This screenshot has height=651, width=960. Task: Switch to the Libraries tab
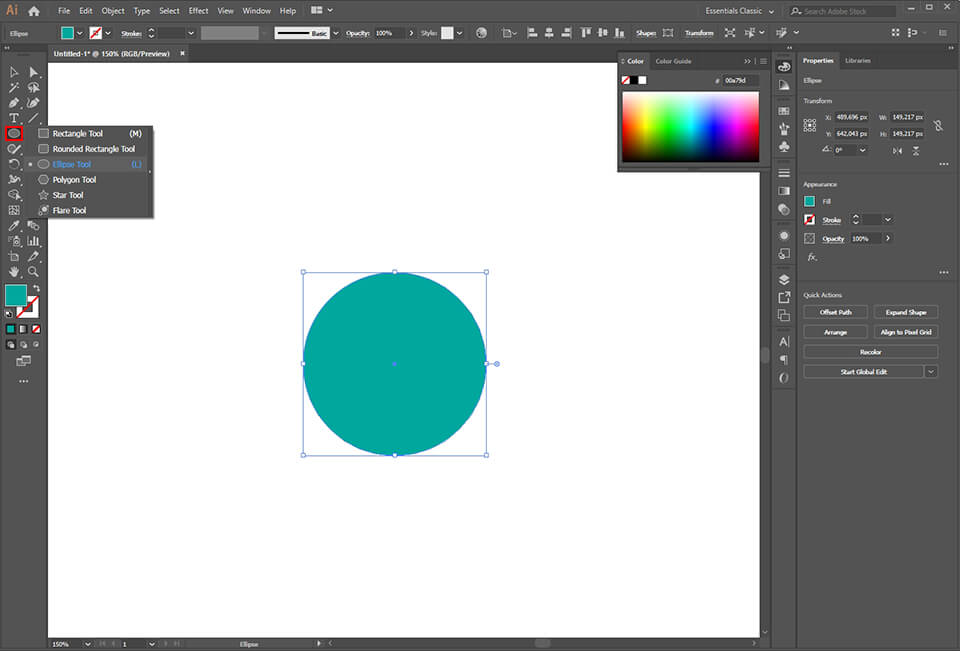click(856, 60)
